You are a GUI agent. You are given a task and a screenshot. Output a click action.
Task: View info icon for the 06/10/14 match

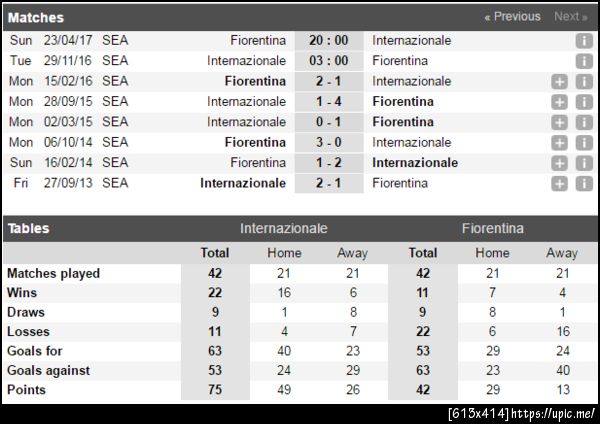point(584,143)
